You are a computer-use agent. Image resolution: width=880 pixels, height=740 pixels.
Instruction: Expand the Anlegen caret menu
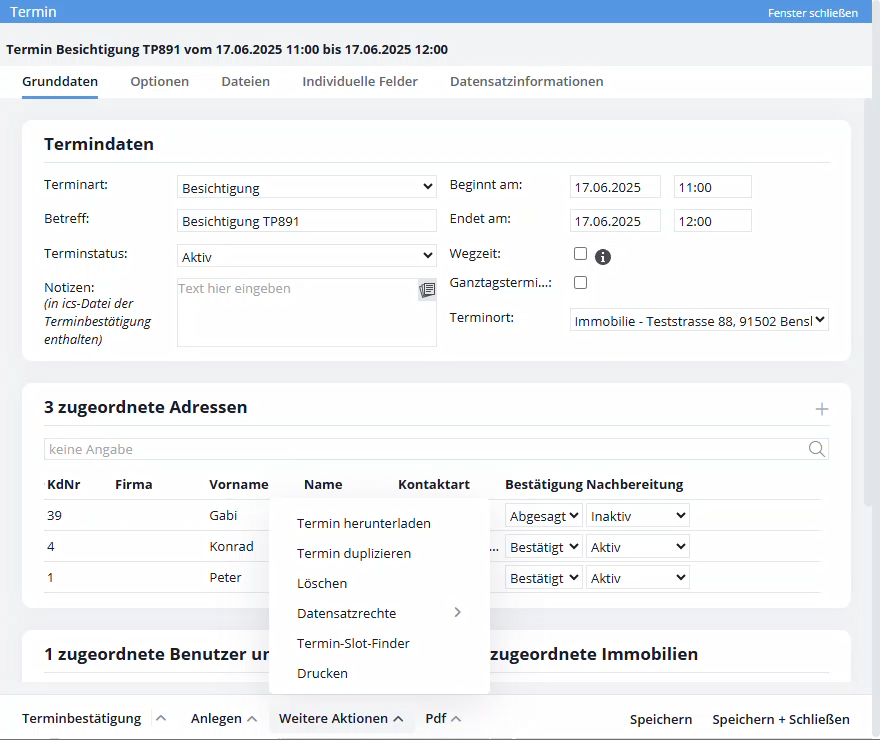[252, 719]
